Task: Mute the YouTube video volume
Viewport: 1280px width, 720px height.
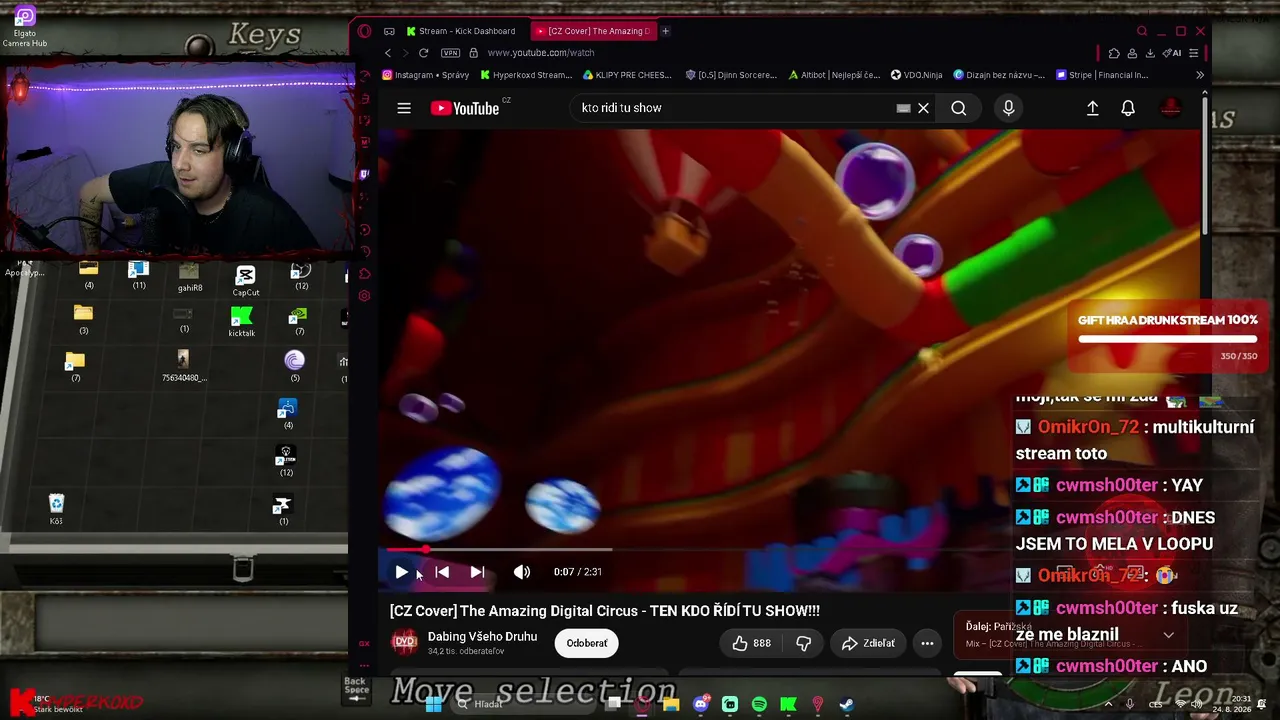Action: click(x=522, y=572)
